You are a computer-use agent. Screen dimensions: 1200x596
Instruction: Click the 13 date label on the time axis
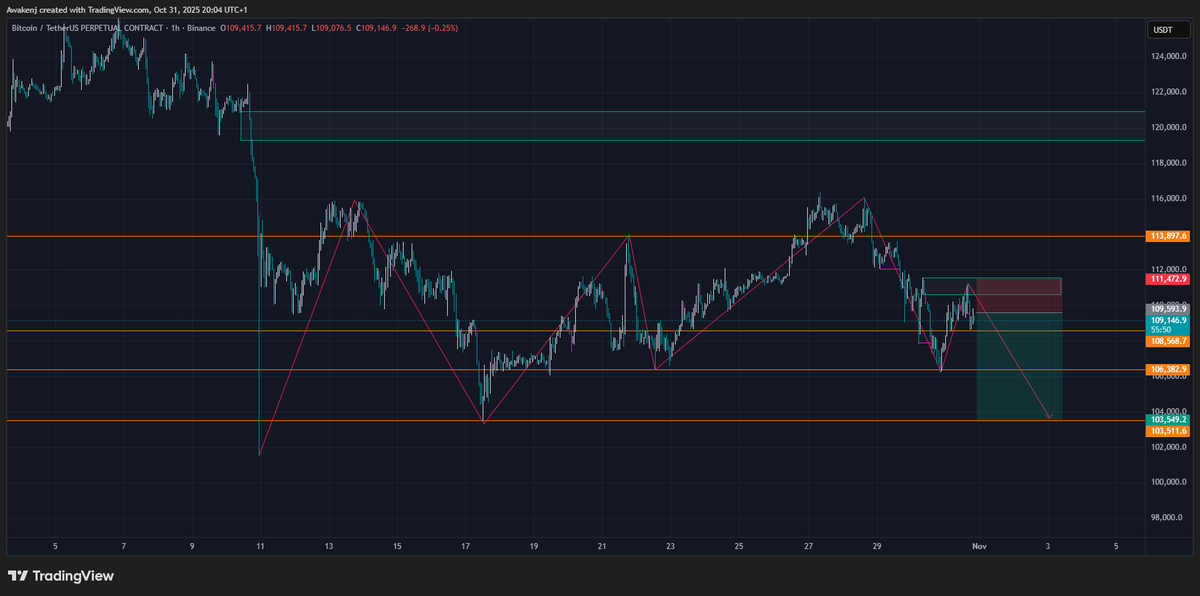pos(328,547)
